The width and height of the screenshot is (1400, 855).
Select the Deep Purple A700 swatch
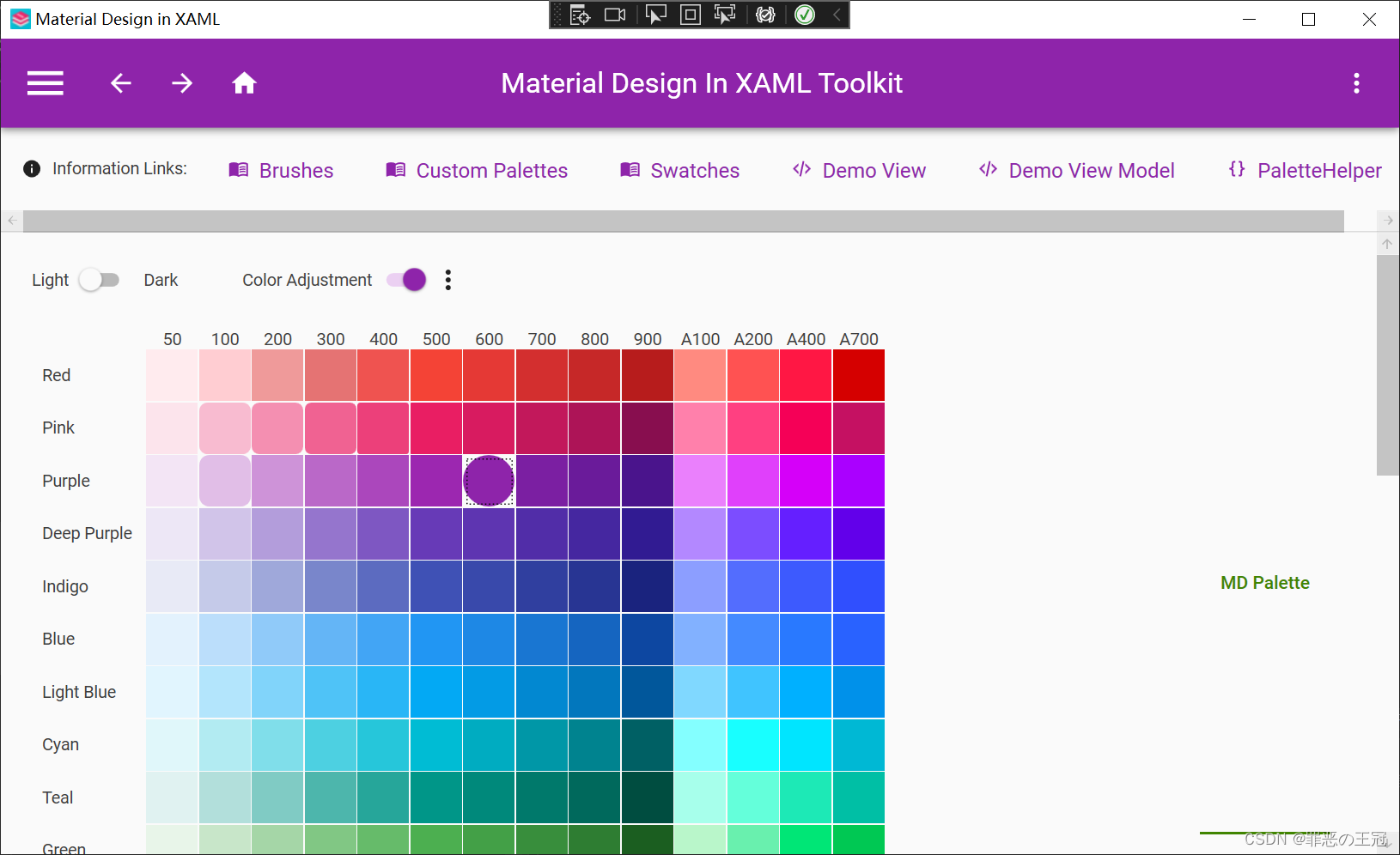tap(859, 534)
